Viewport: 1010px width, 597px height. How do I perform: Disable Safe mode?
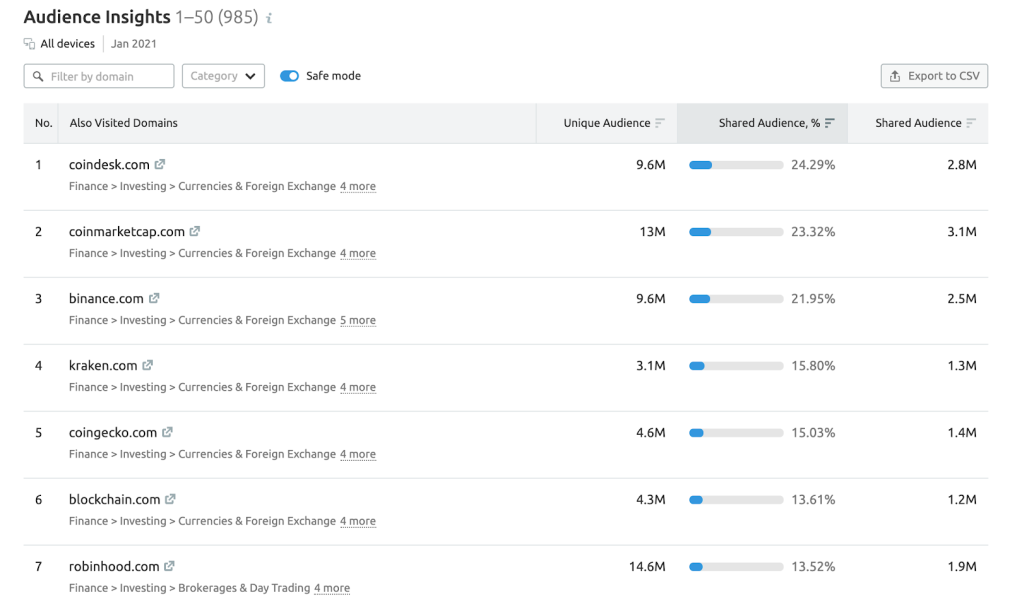click(289, 75)
